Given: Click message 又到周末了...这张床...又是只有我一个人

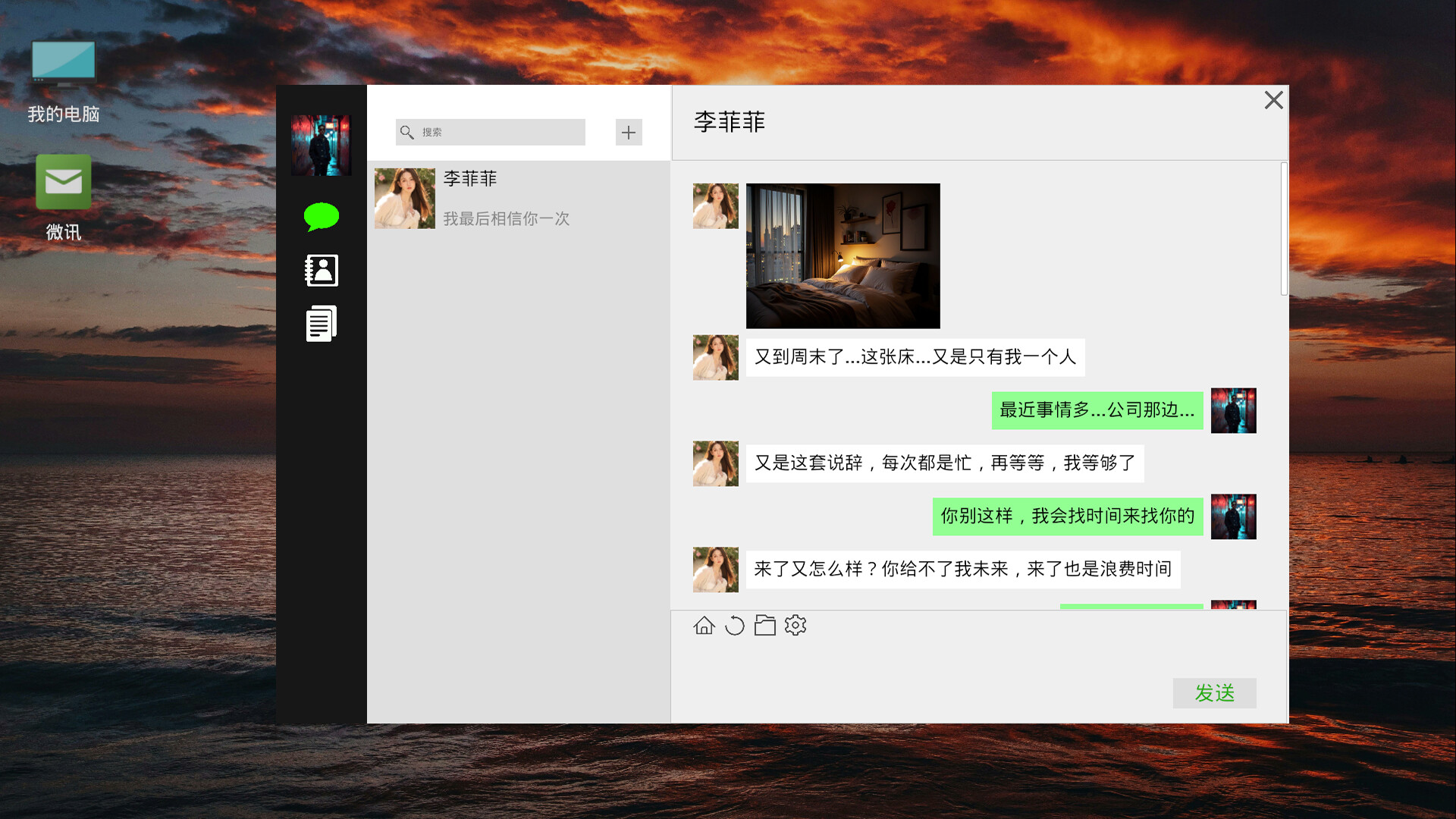Looking at the screenshot, I should pyautogui.click(x=915, y=357).
